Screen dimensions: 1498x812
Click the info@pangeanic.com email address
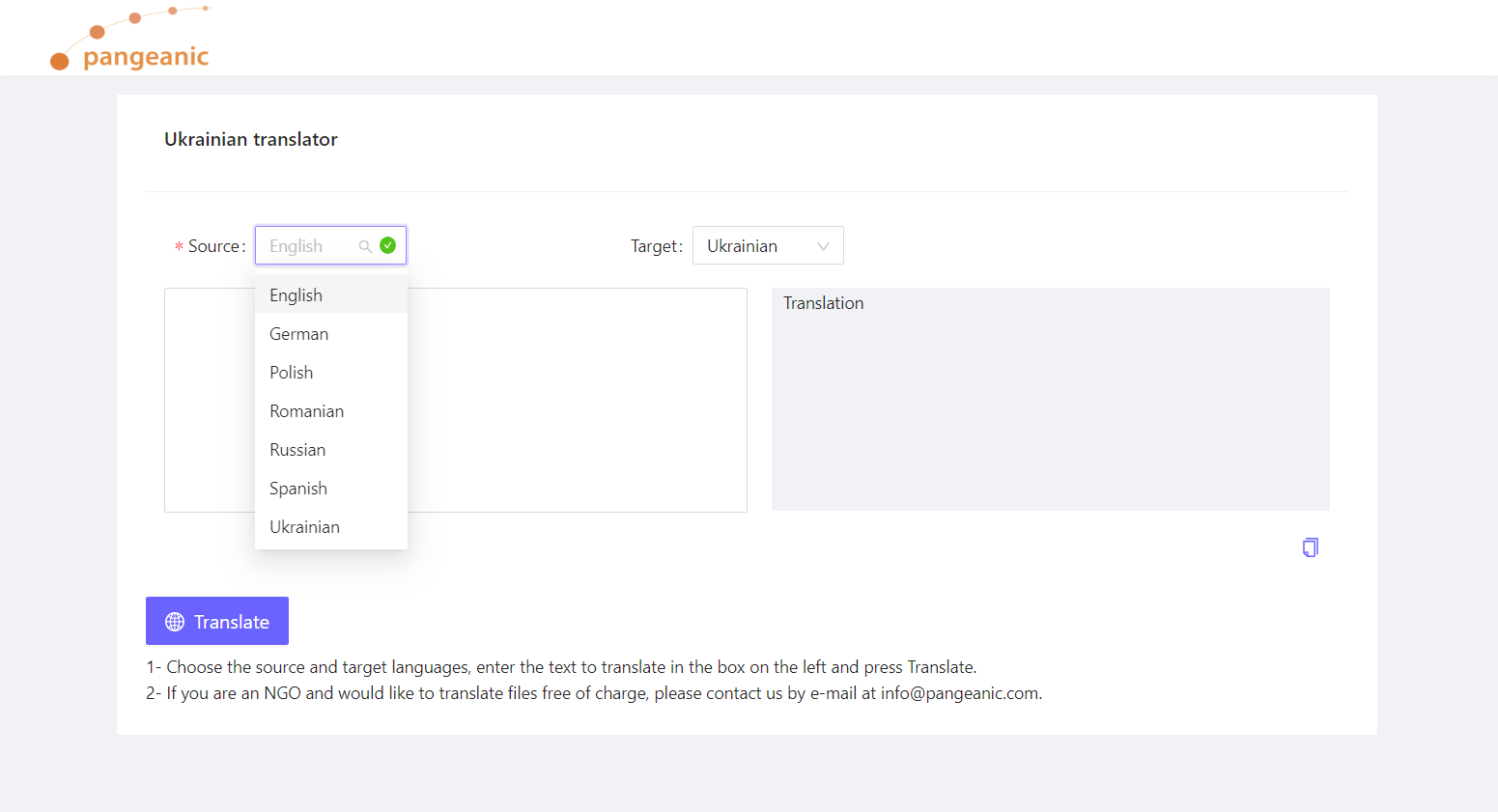(960, 693)
